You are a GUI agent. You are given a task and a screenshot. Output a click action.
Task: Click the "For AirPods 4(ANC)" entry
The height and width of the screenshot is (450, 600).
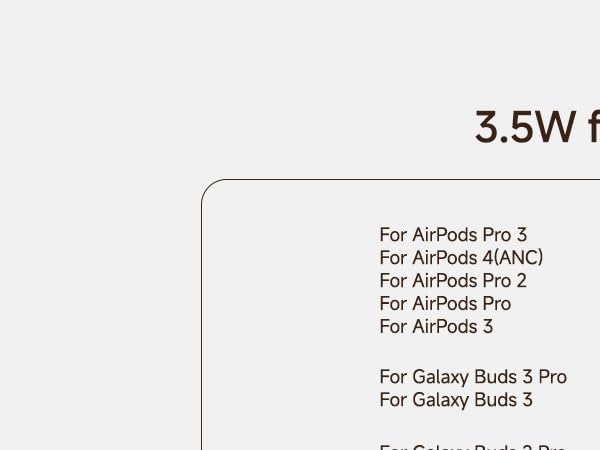tap(461, 258)
